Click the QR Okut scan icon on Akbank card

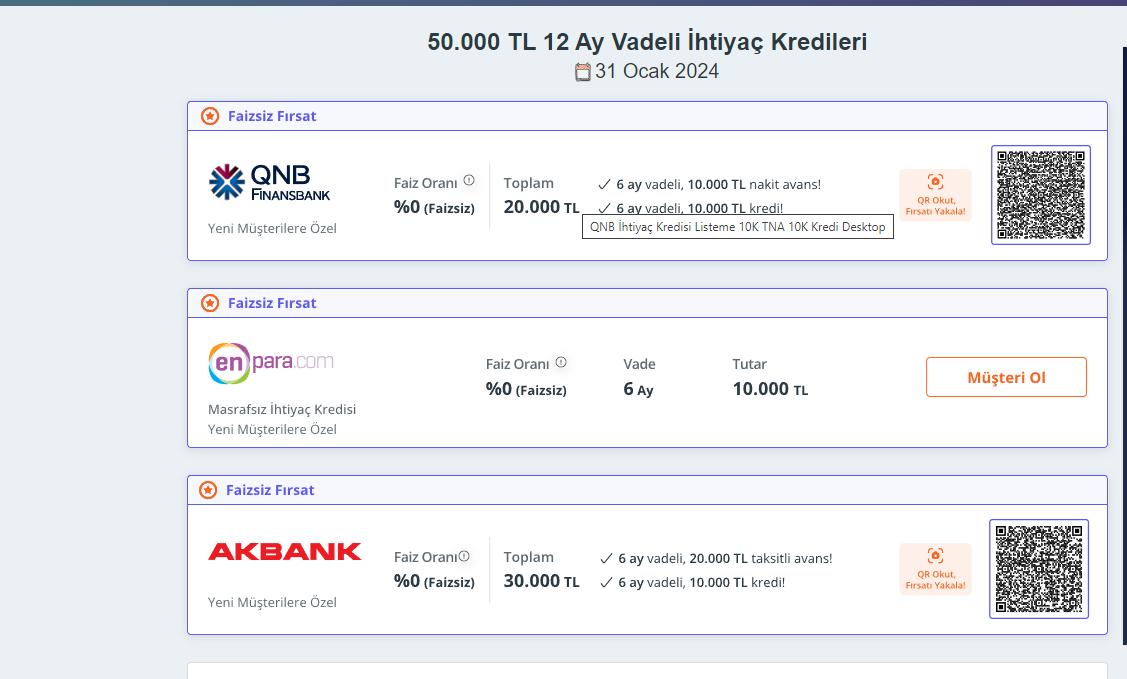(935, 555)
